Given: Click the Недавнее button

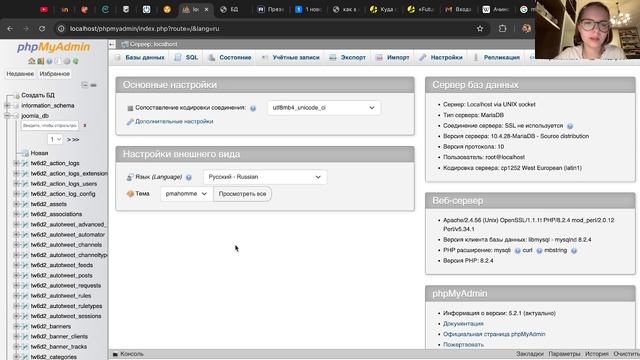Looking at the screenshot, I should [20, 74].
